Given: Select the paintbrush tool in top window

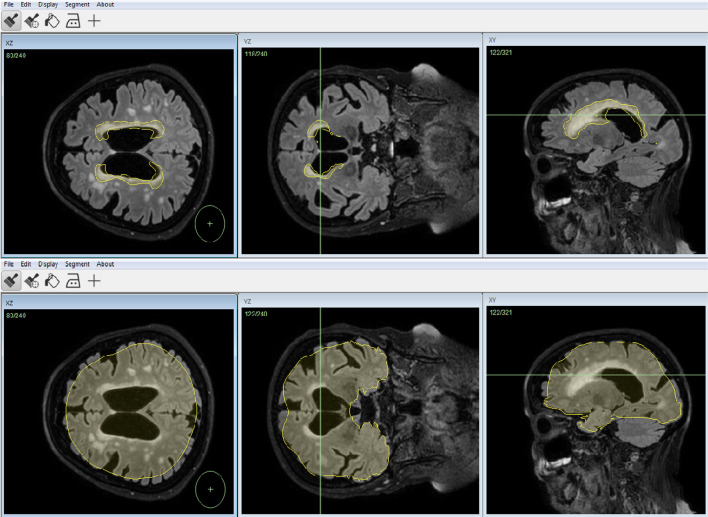Looking at the screenshot, I should pyautogui.click(x=11, y=20).
